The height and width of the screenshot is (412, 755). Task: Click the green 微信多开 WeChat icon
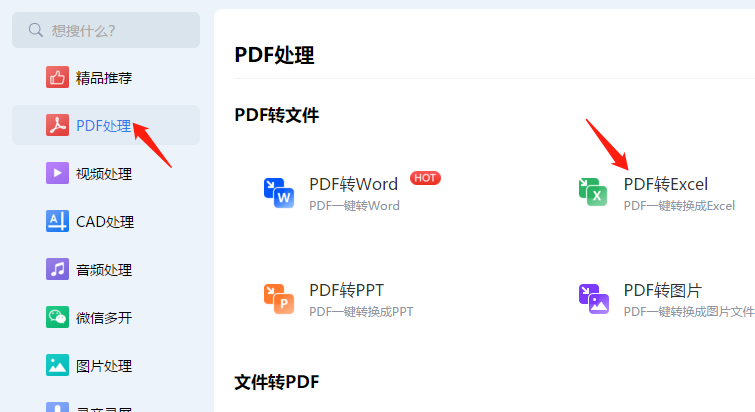click(57, 317)
